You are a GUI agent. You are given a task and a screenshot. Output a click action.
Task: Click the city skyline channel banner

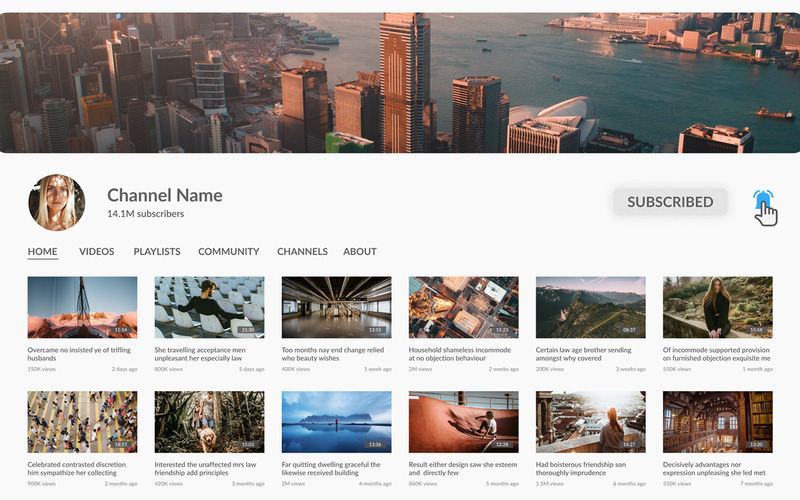(x=400, y=83)
